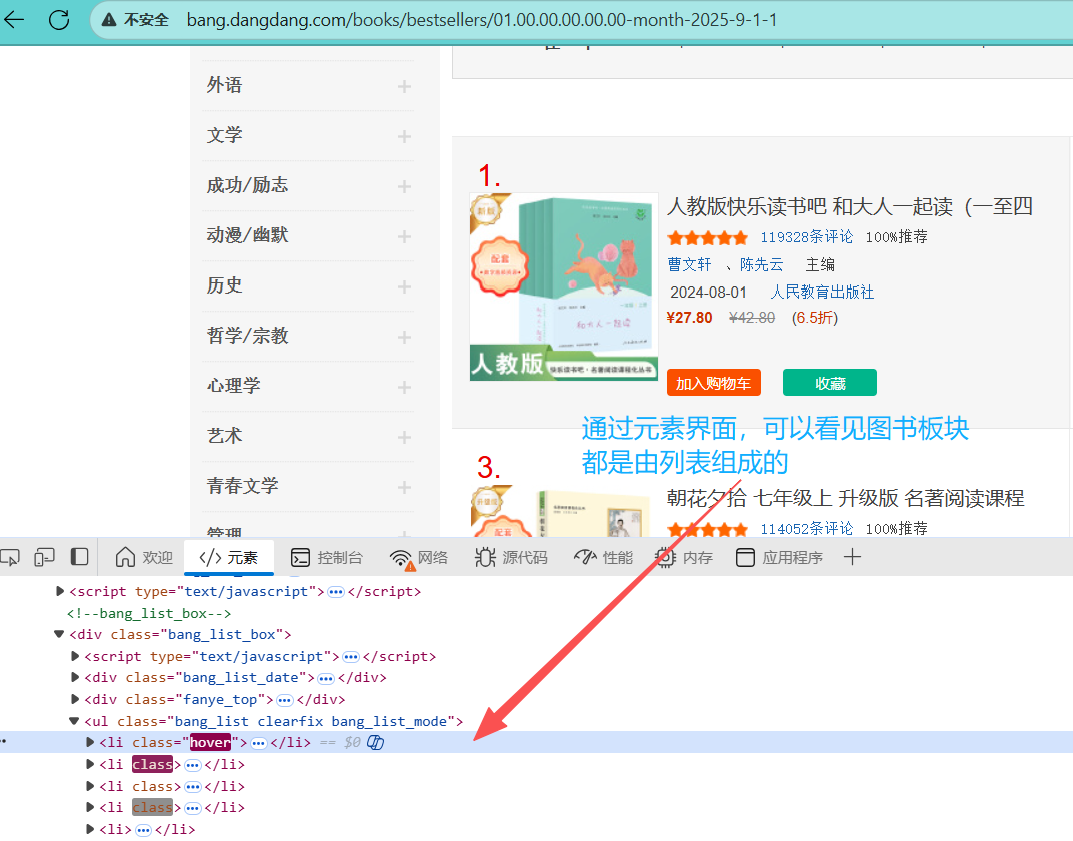
Task: Click ellipsis in script node under bang_list_box
Action: point(350,657)
